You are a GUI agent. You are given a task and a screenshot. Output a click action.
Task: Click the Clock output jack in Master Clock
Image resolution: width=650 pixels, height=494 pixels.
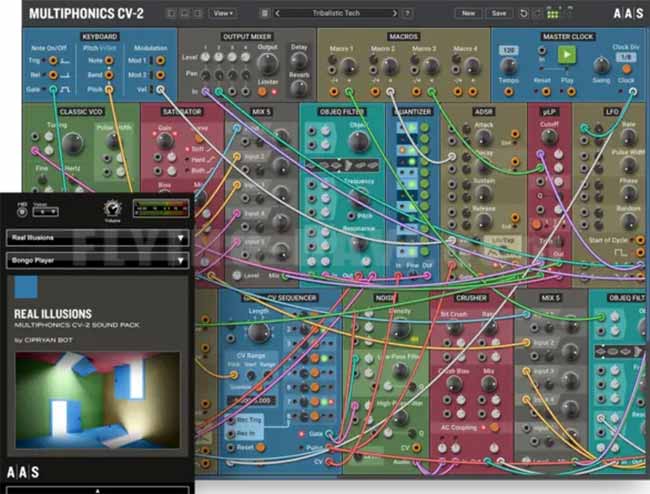click(633, 92)
